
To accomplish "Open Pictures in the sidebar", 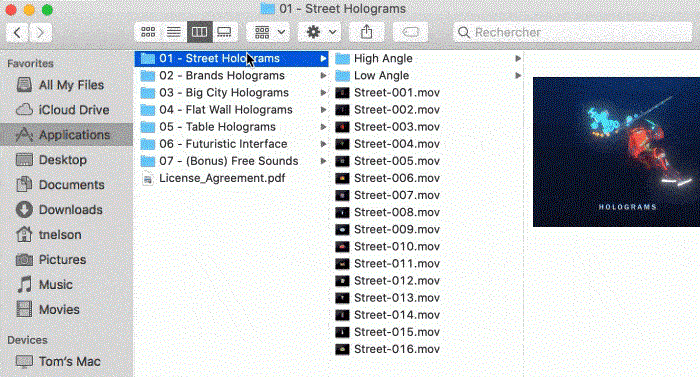I will click(67, 260).
